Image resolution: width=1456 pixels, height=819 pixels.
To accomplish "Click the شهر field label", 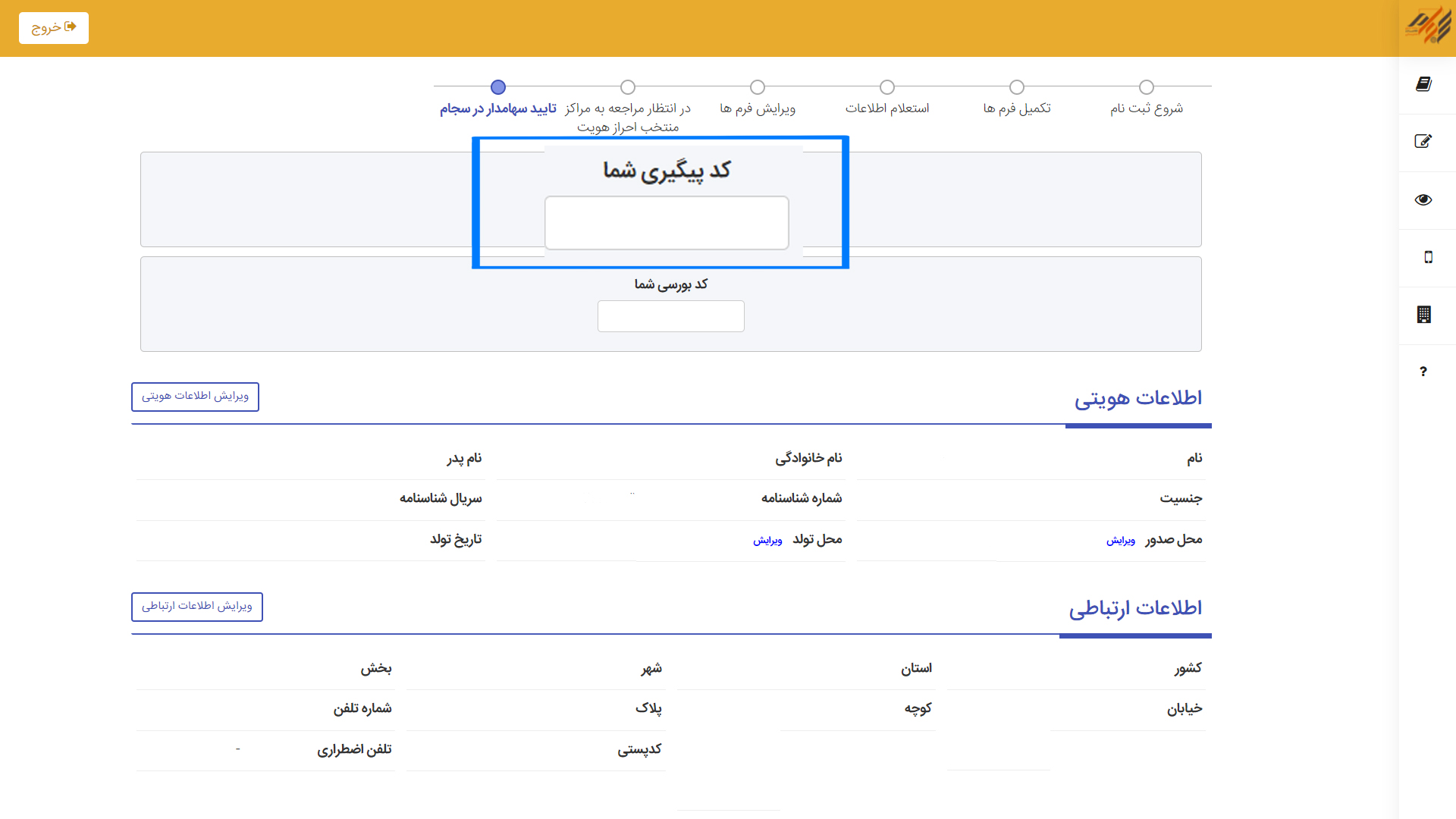I will (x=651, y=669).
